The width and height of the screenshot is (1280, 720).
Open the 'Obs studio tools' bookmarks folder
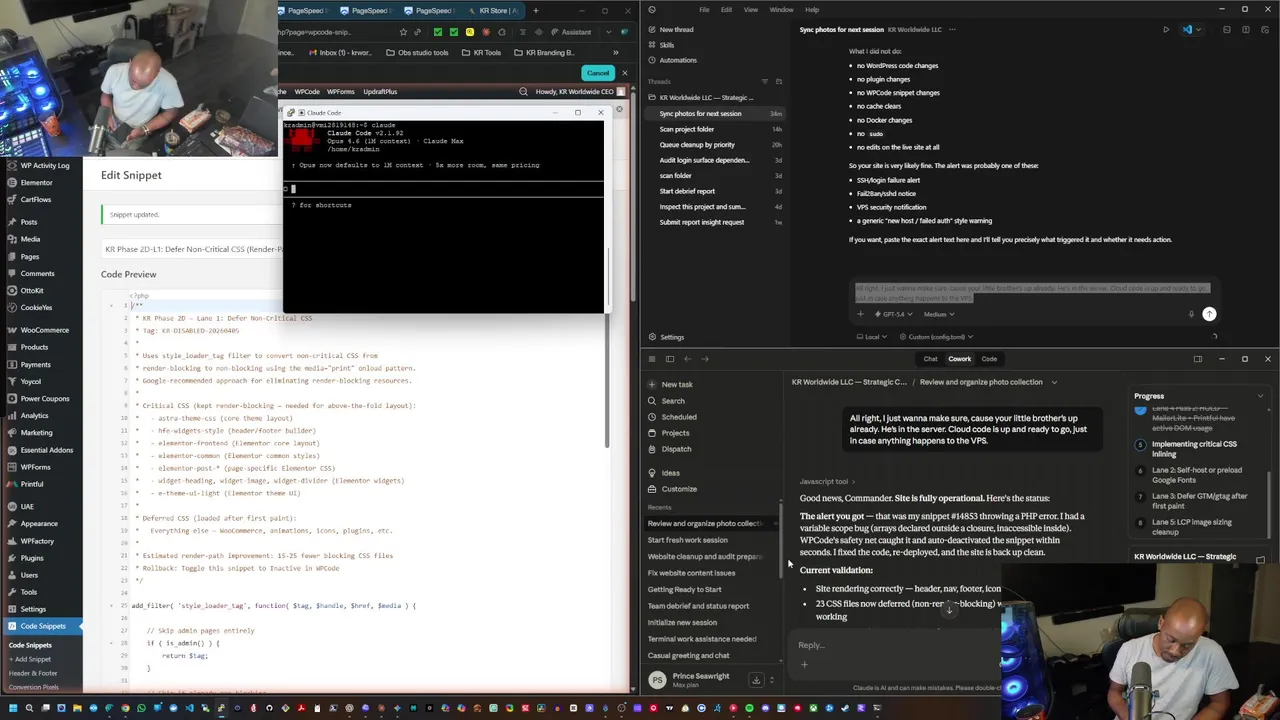pos(417,52)
